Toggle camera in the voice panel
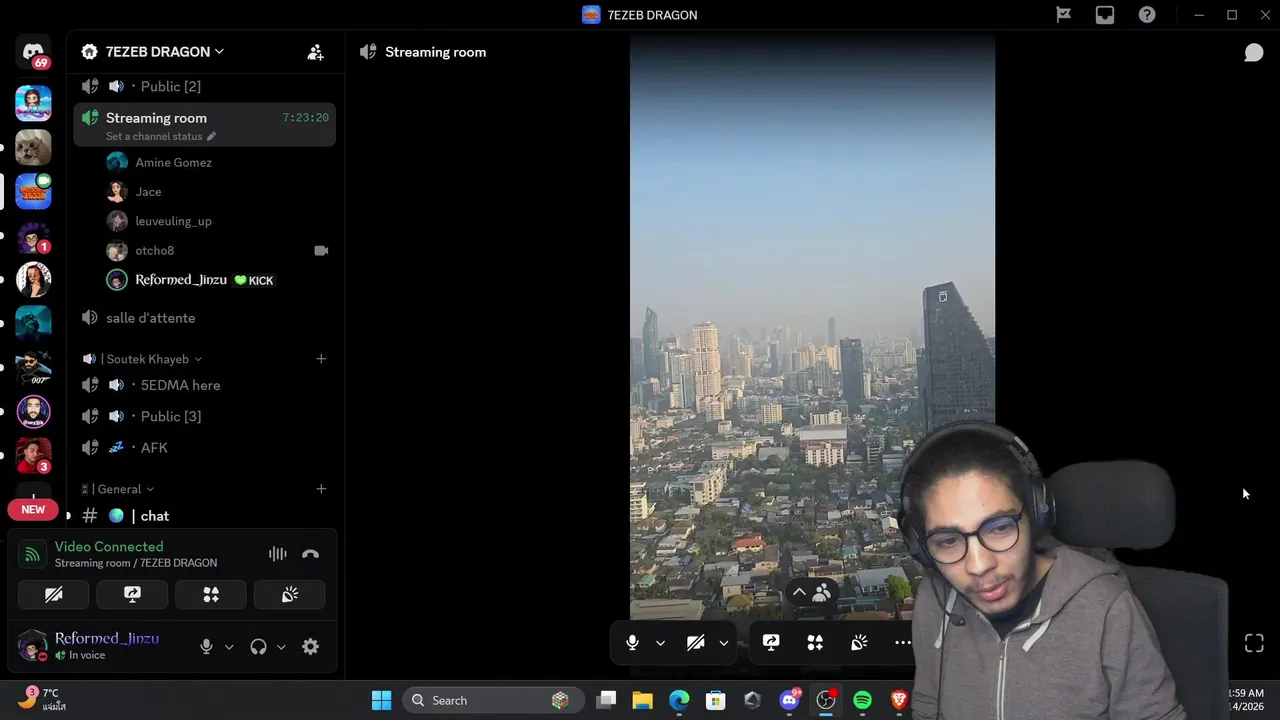The width and height of the screenshot is (1280, 720). pos(54,594)
